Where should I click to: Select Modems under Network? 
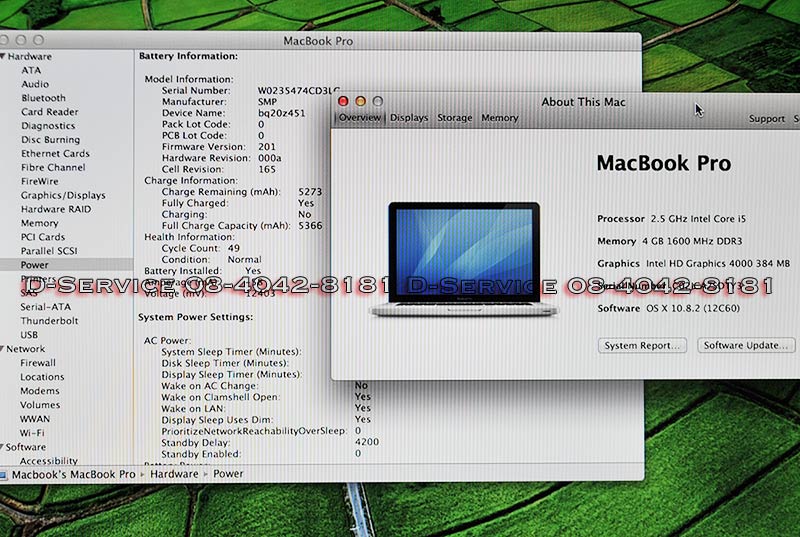[x=40, y=391]
